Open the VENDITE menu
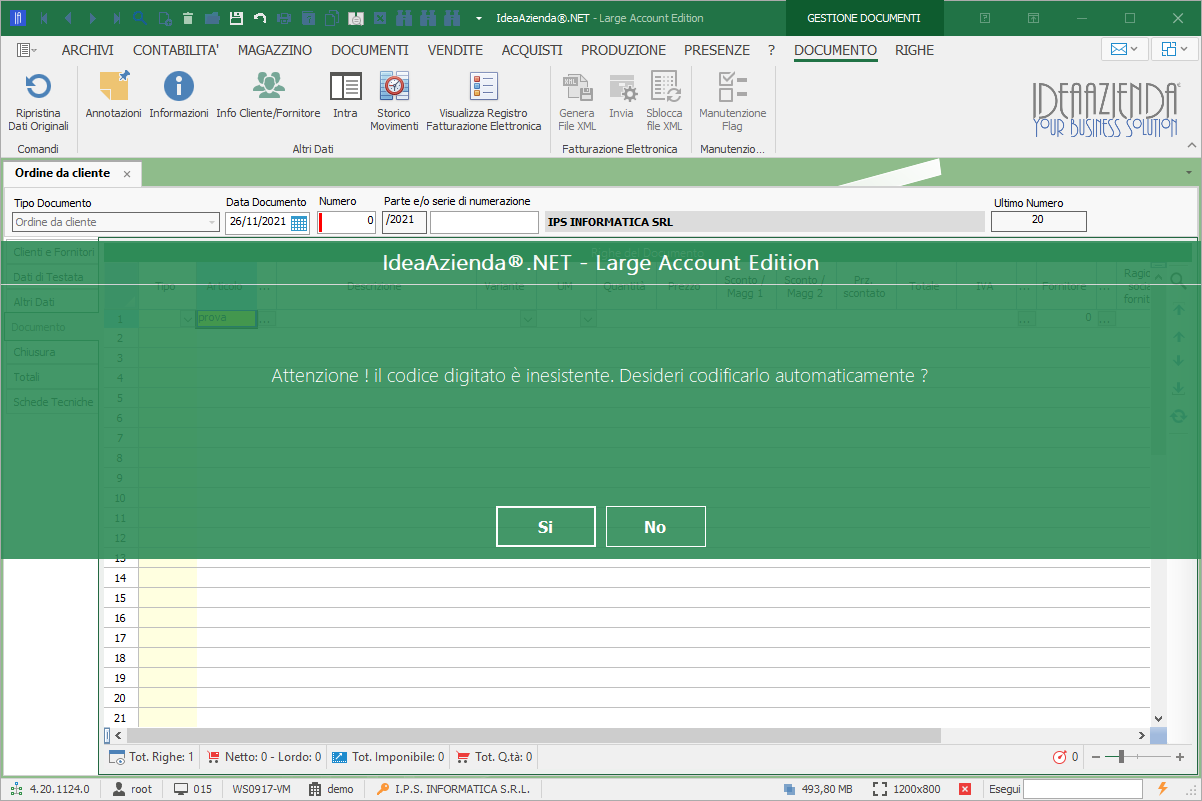This screenshot has height=801, width=1202. [455, 50]
